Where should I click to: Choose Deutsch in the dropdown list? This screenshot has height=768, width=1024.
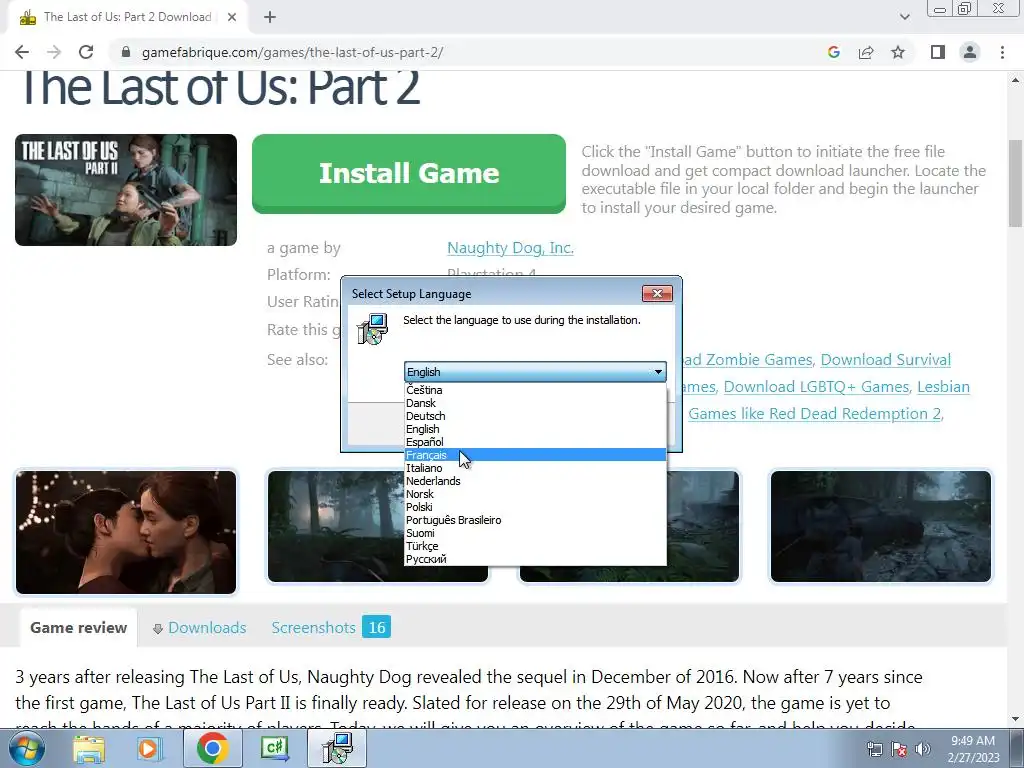535,416
